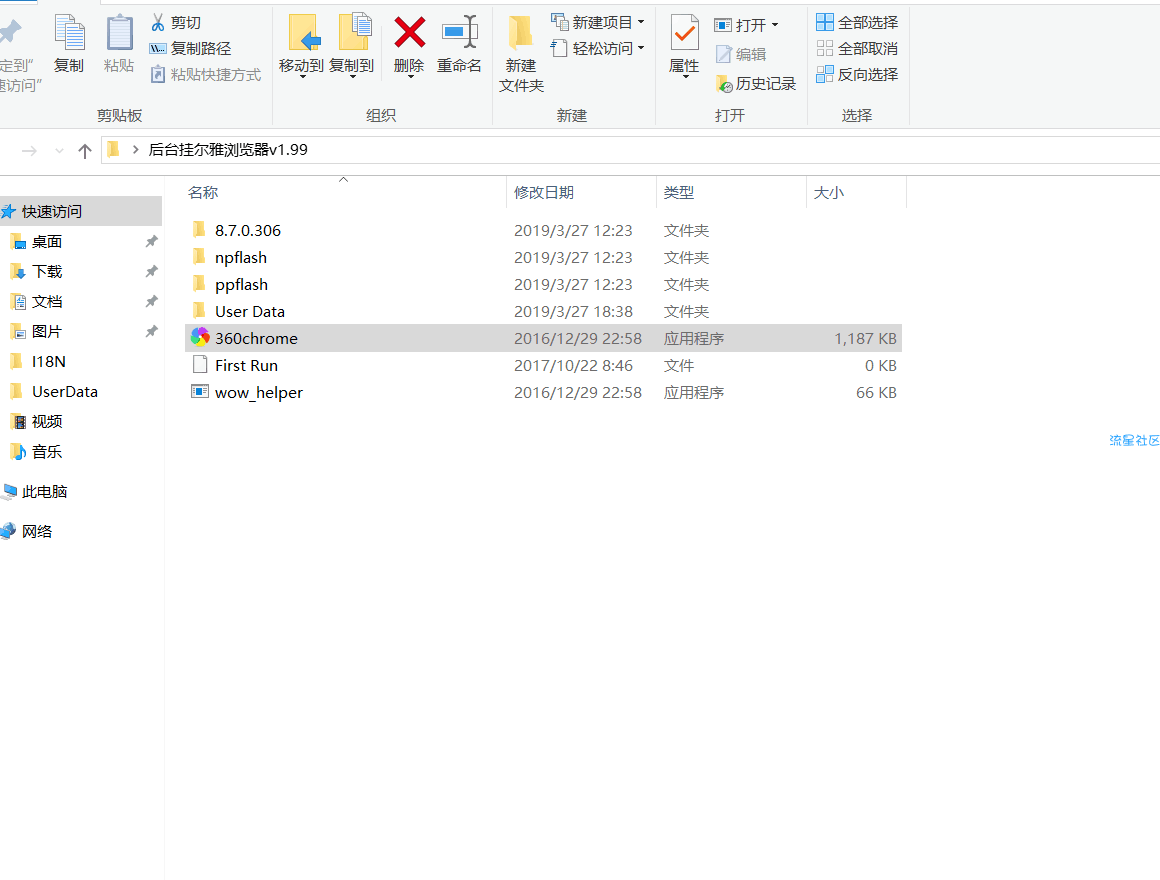Click the pin icon next to 桌面
This screenshot has height=880, width=1160.
point(151,241)
